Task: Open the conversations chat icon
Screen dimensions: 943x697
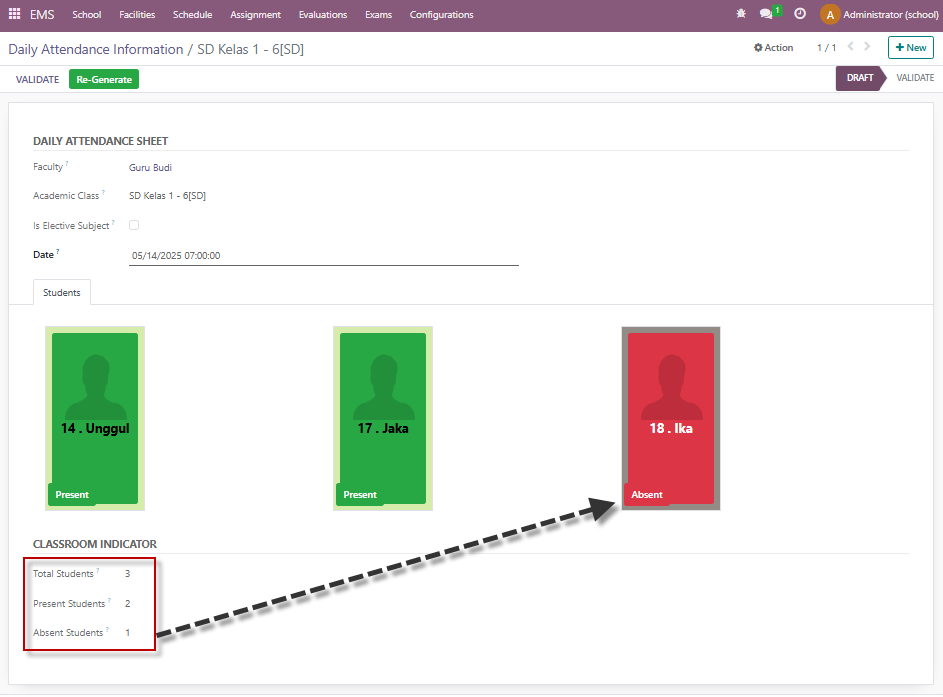Action: click(x=766, y=14)
